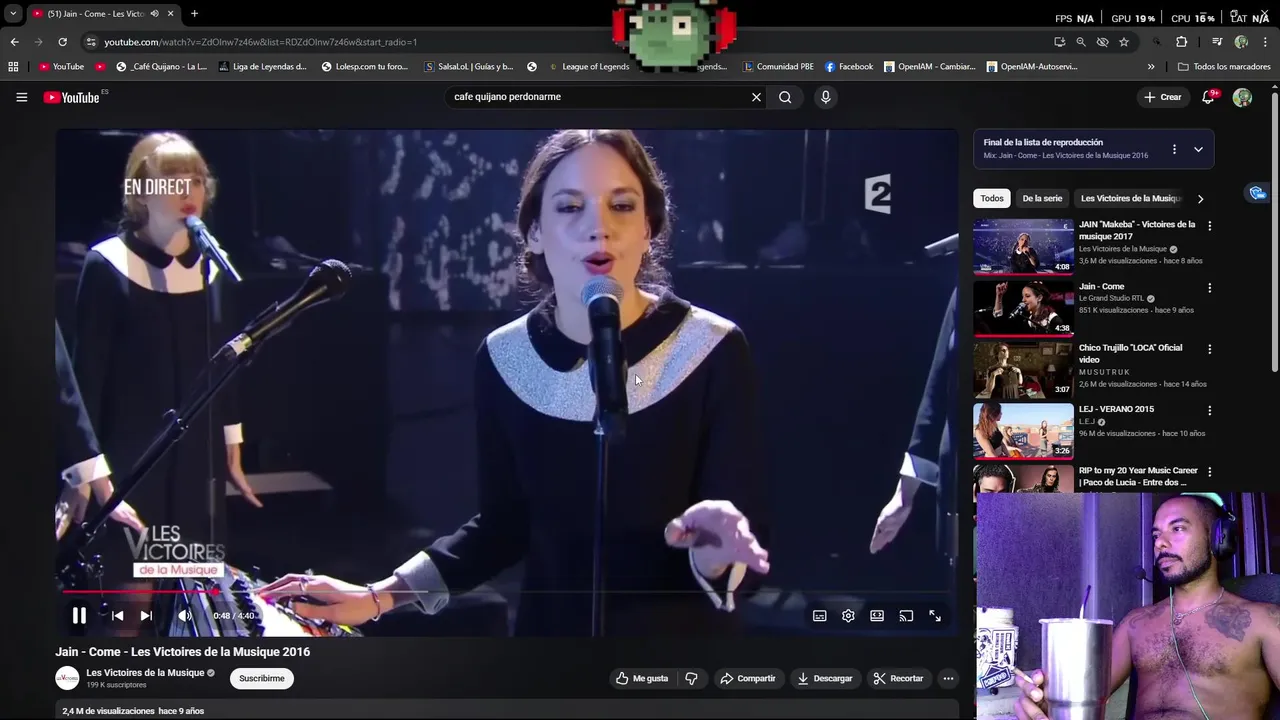
Task: Start voice search with microphone
Action: [x=825, y=97]
